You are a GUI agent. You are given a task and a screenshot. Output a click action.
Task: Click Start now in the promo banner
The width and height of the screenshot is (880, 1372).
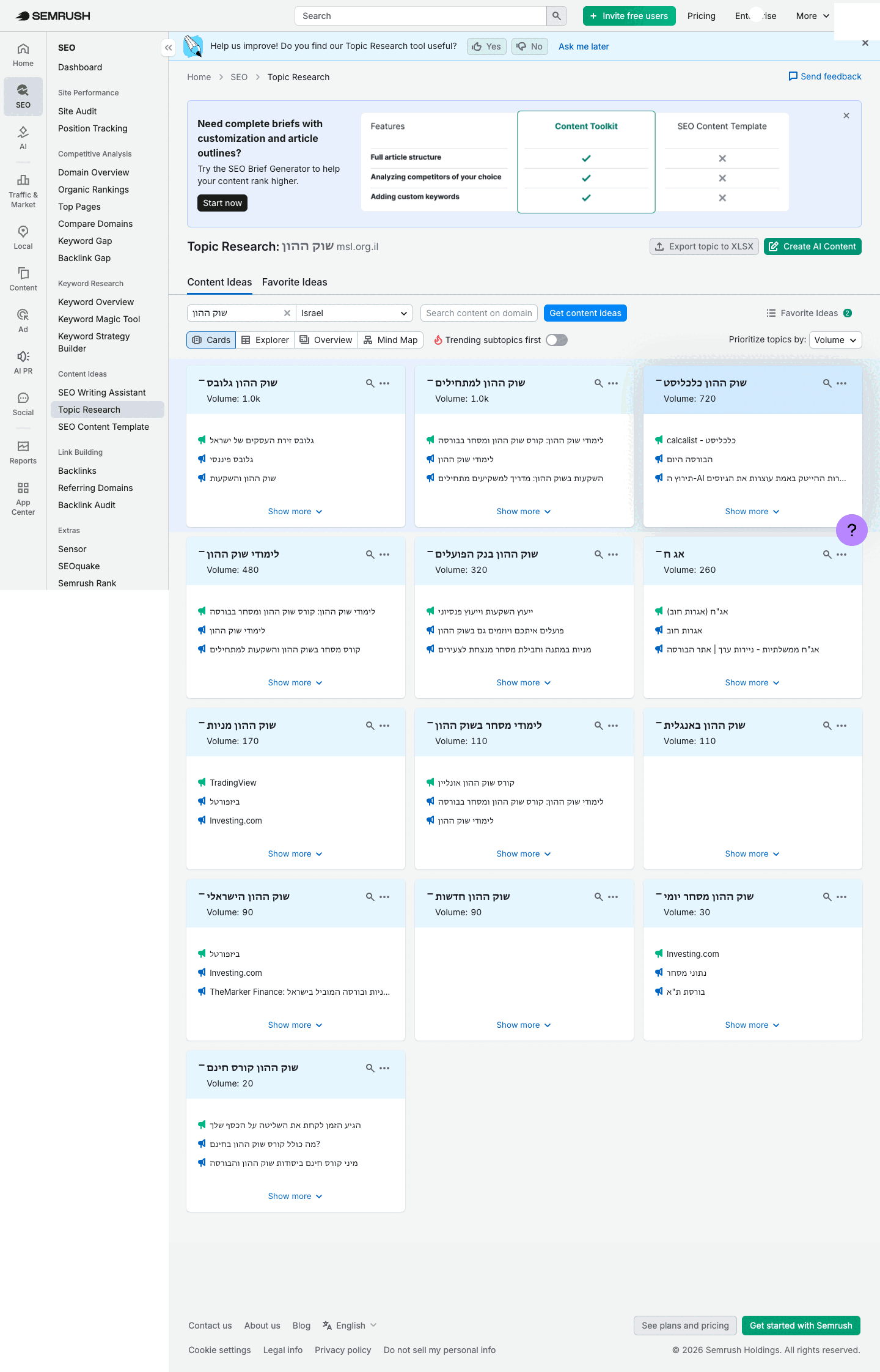[222, 203]
